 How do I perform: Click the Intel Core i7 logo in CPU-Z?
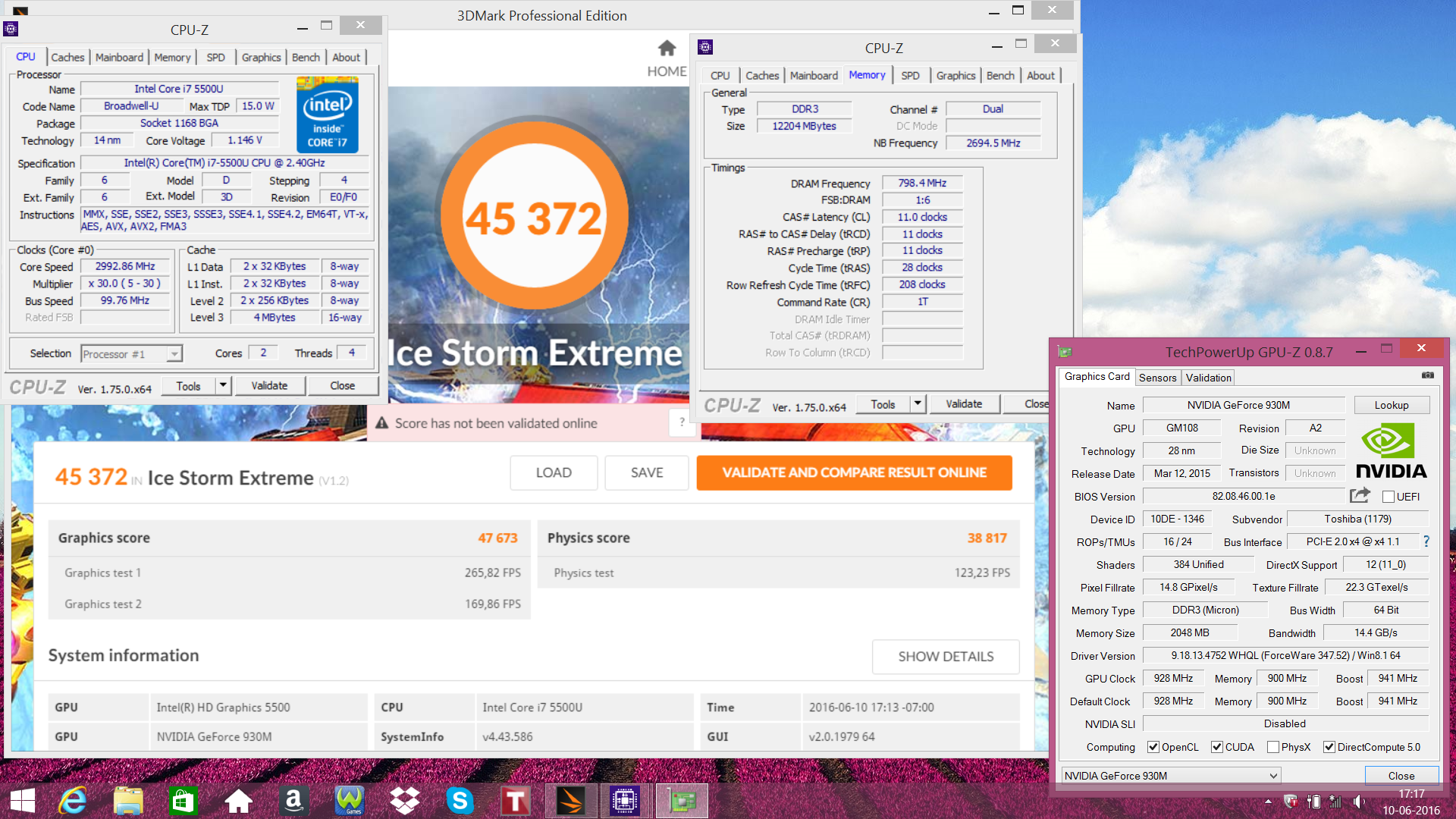coord(327,114)
